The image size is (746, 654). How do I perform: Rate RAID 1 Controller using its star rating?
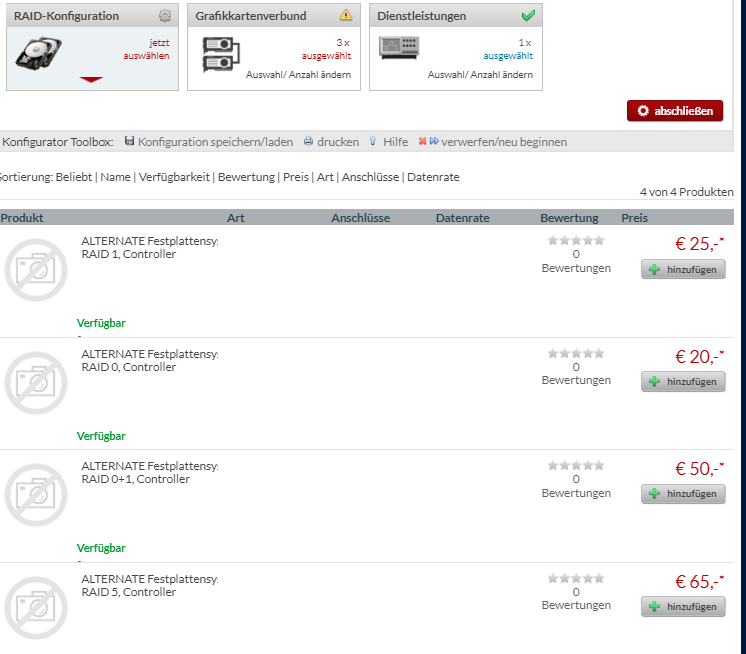click(576, 241)
